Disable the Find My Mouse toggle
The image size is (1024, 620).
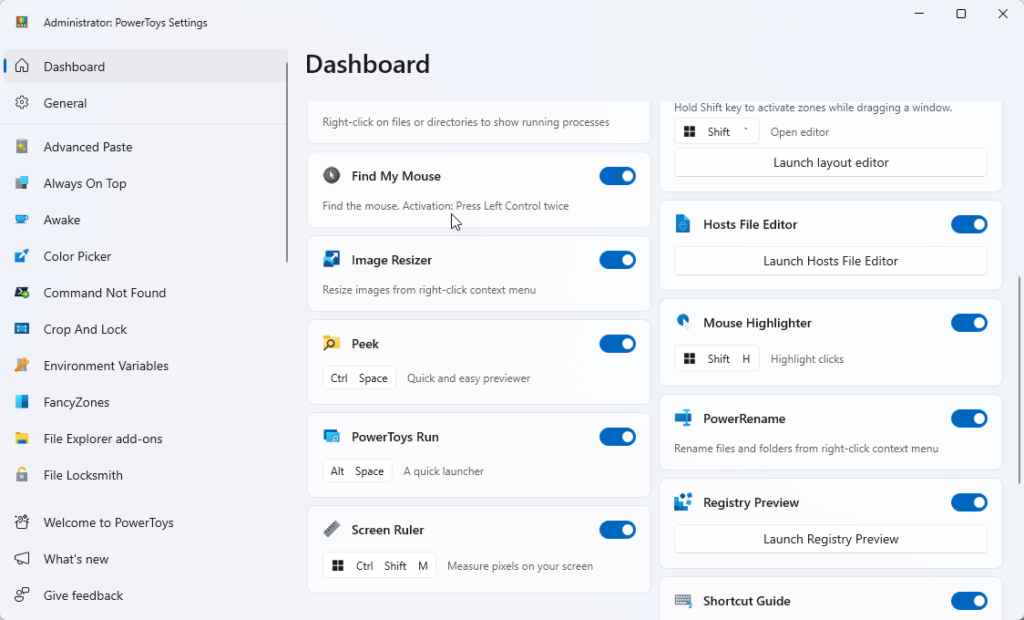(x=617, y=176)
